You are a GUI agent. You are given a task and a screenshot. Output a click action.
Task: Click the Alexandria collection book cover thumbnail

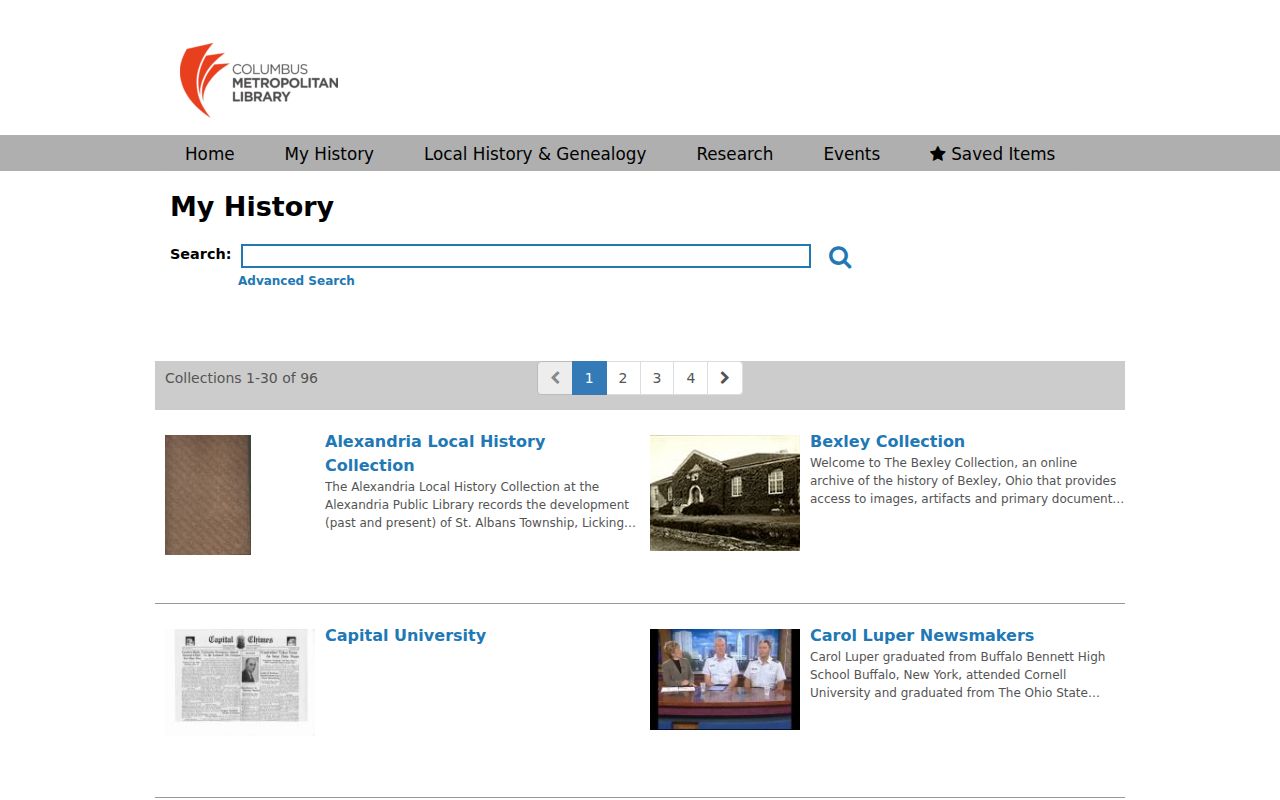[208, 495]
